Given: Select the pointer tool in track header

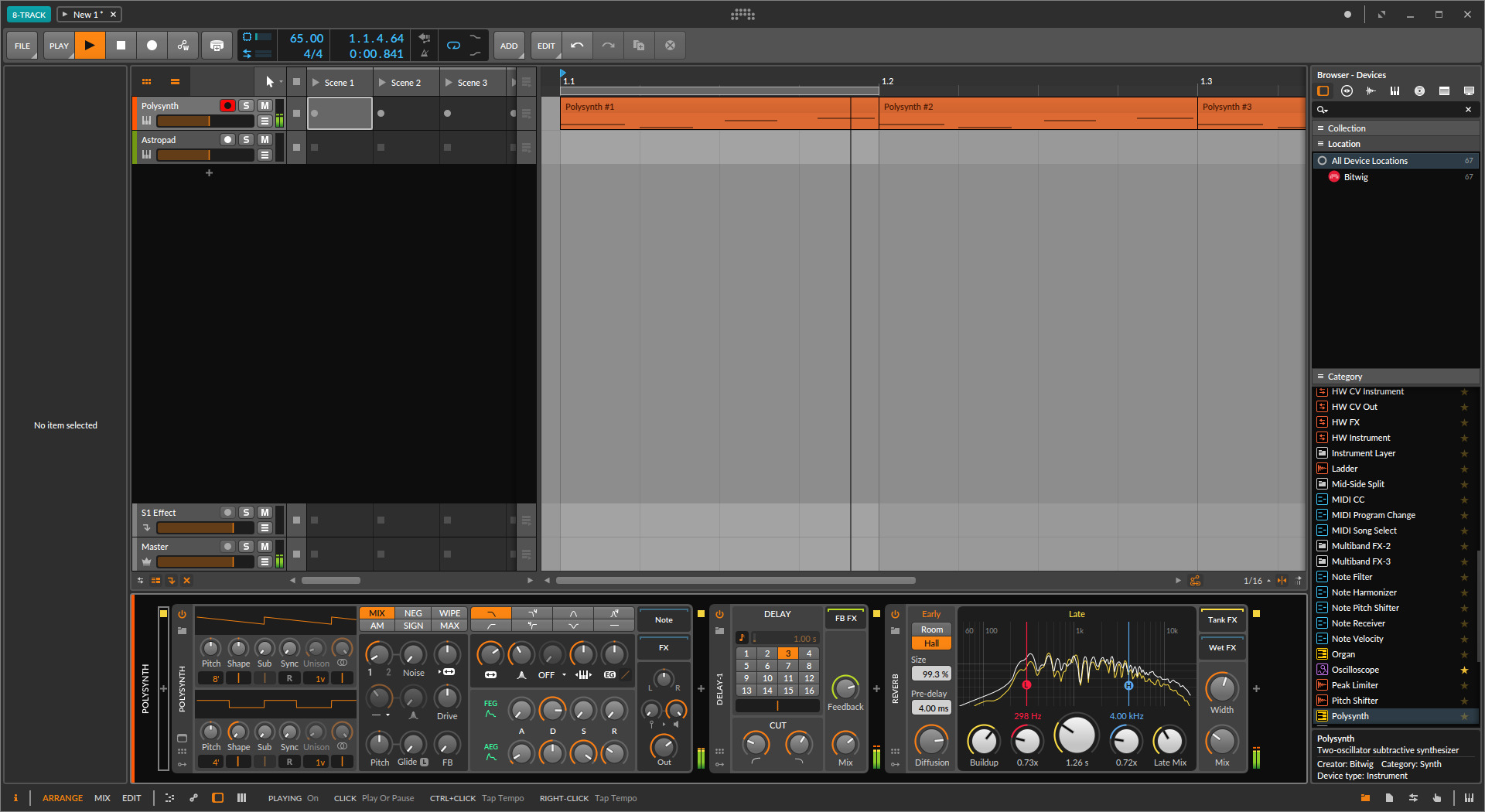Looking at the screenshot, I should click(x=269, y=82).
